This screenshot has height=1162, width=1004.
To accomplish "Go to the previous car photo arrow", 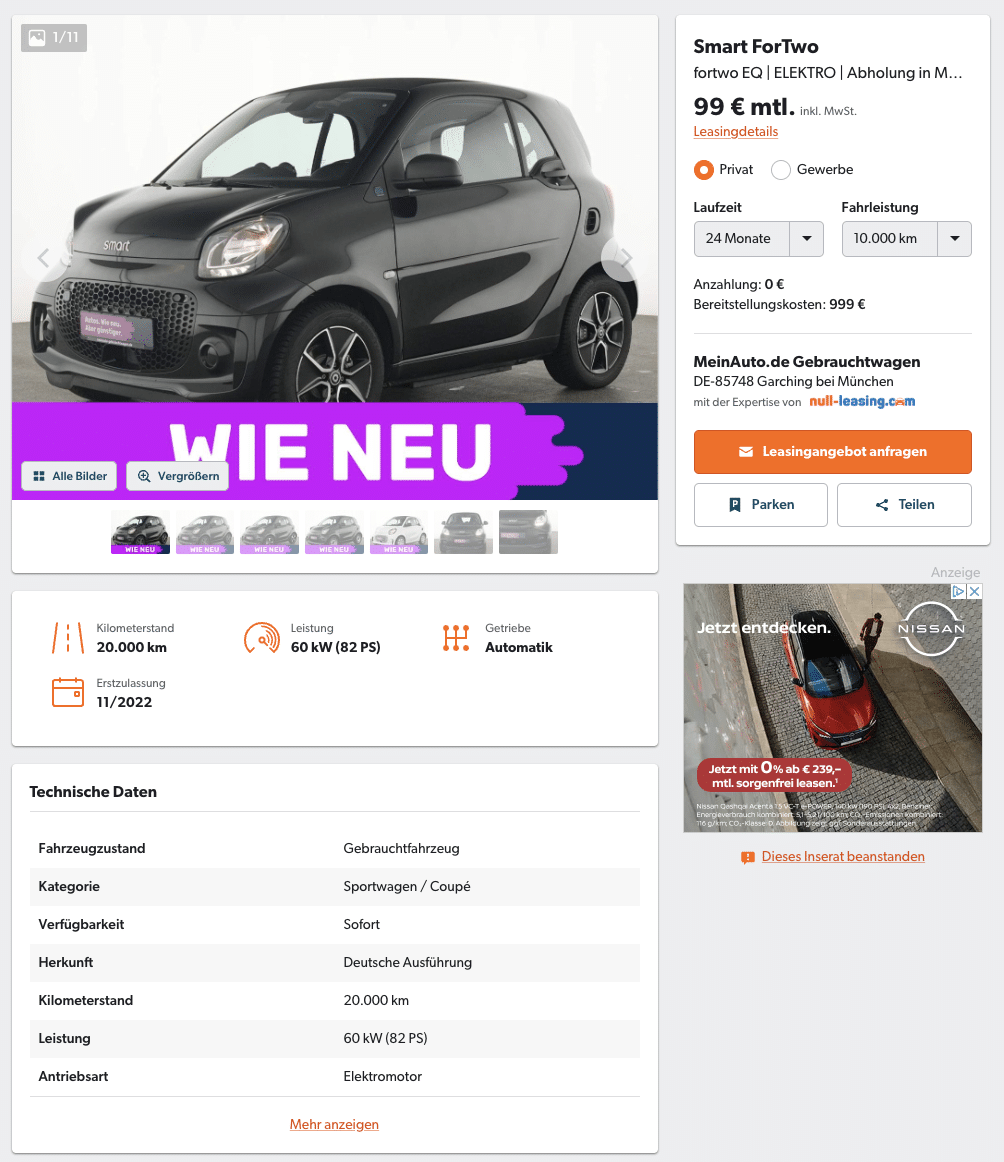I will coord(44,258).
